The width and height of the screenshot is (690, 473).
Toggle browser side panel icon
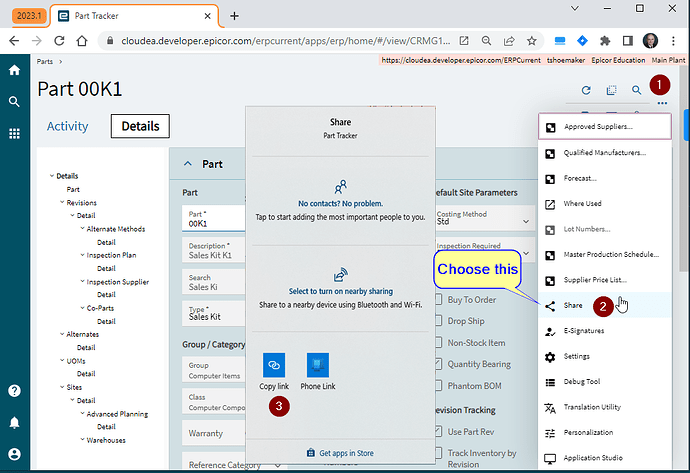628,41
